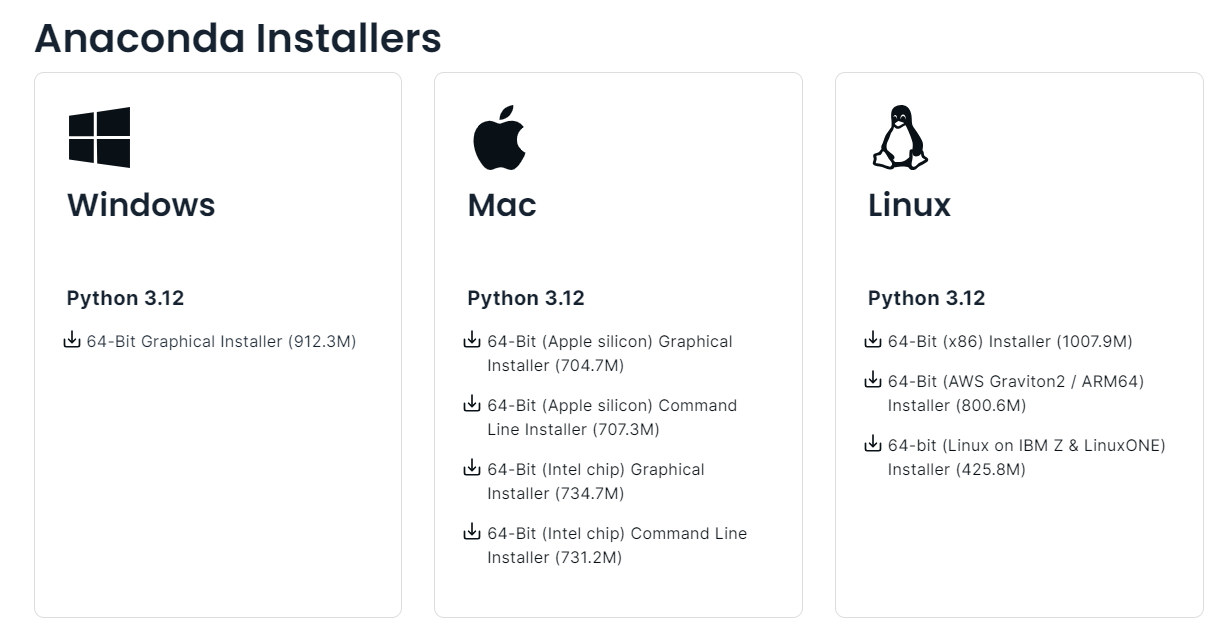Download Linux AWS Graviton2 / ARM64 Installer link
Image resolution: width=1229 pixels, height=640 pixels.
[1016, 394]
